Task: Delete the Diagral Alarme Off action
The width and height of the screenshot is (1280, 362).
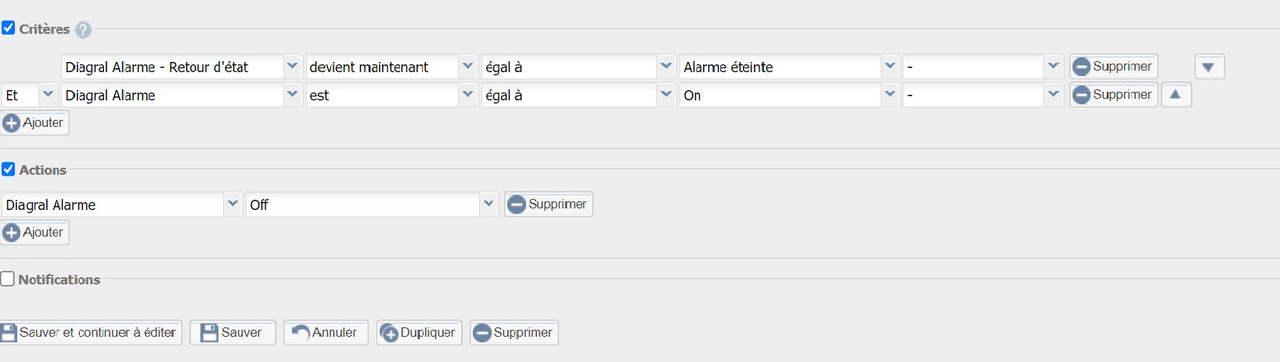Action: (x=548, y=204)
